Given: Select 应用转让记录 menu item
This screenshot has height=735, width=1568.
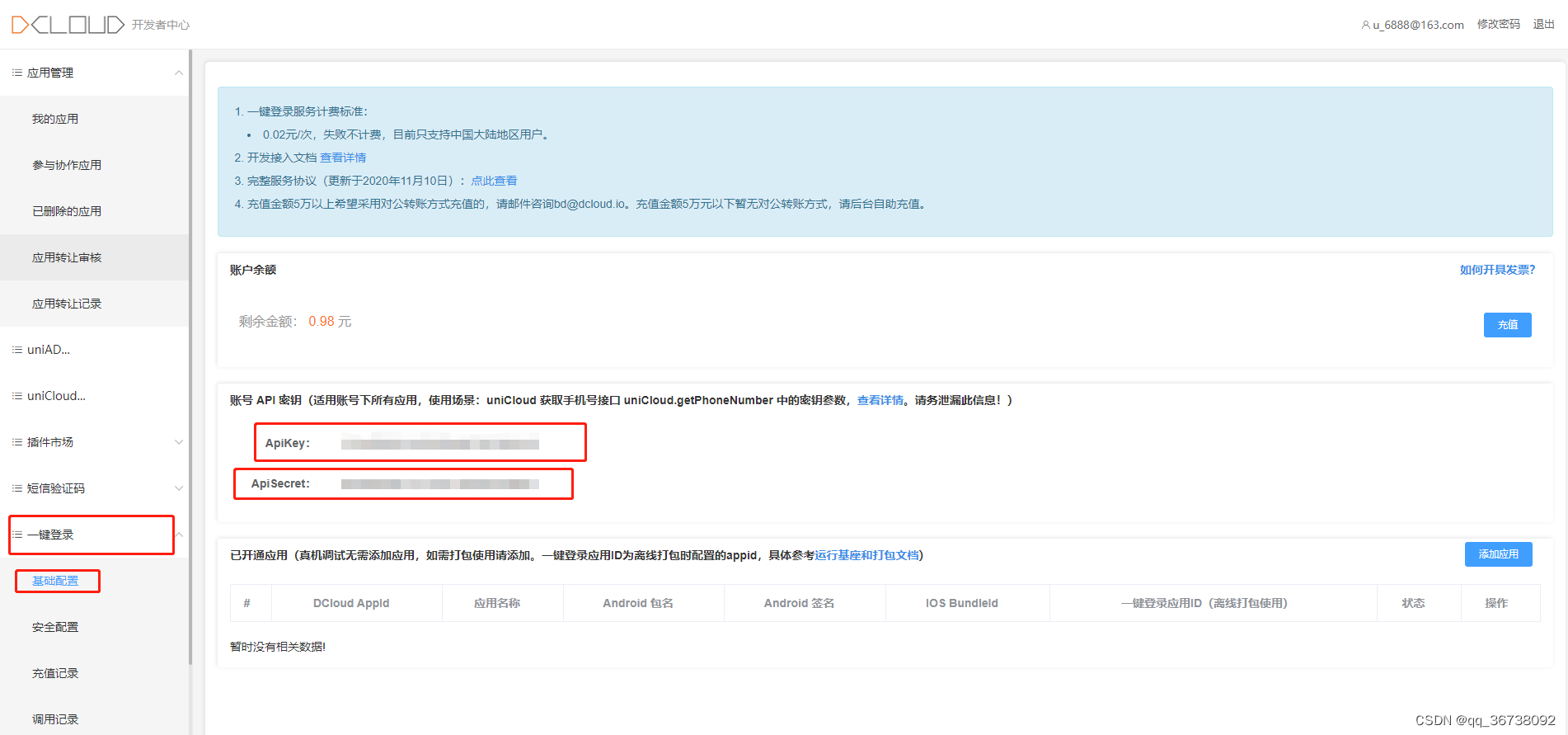Looking at the screenshot, I should pos(67,304).
